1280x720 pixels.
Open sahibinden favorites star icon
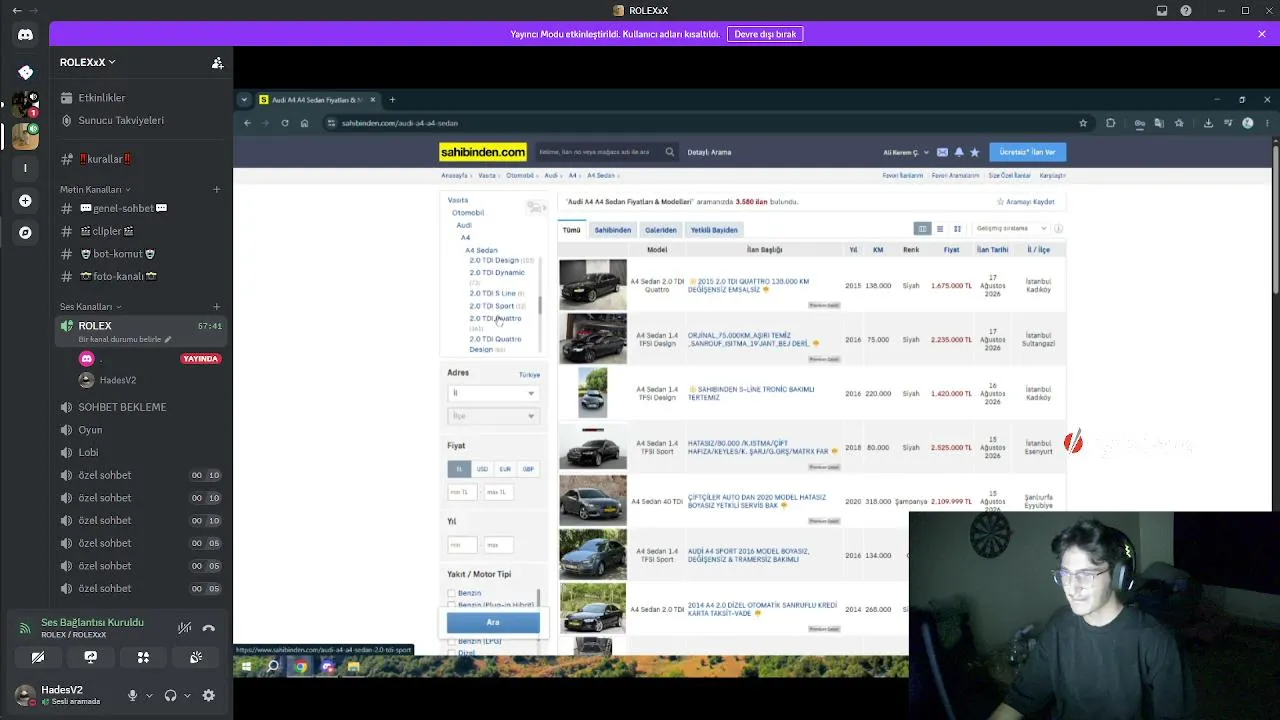pos(975,152)
